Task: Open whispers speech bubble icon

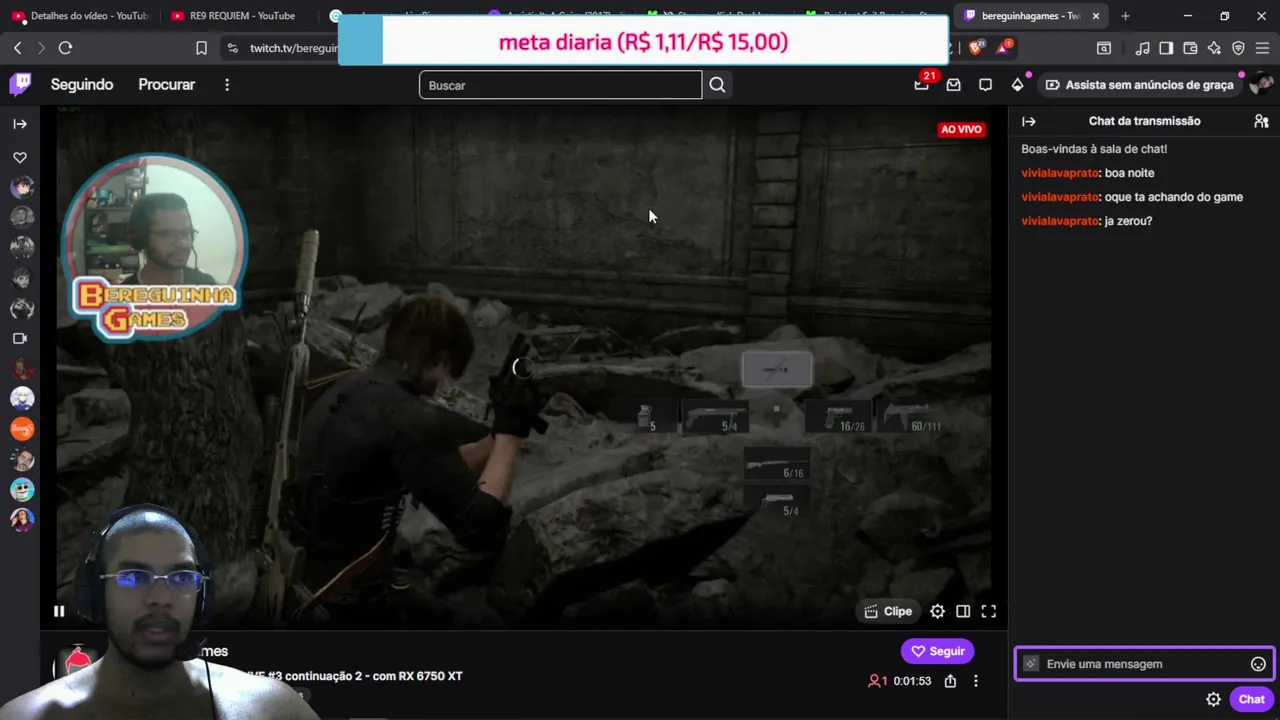Action: pyautogui.click(x=986, y=85)
